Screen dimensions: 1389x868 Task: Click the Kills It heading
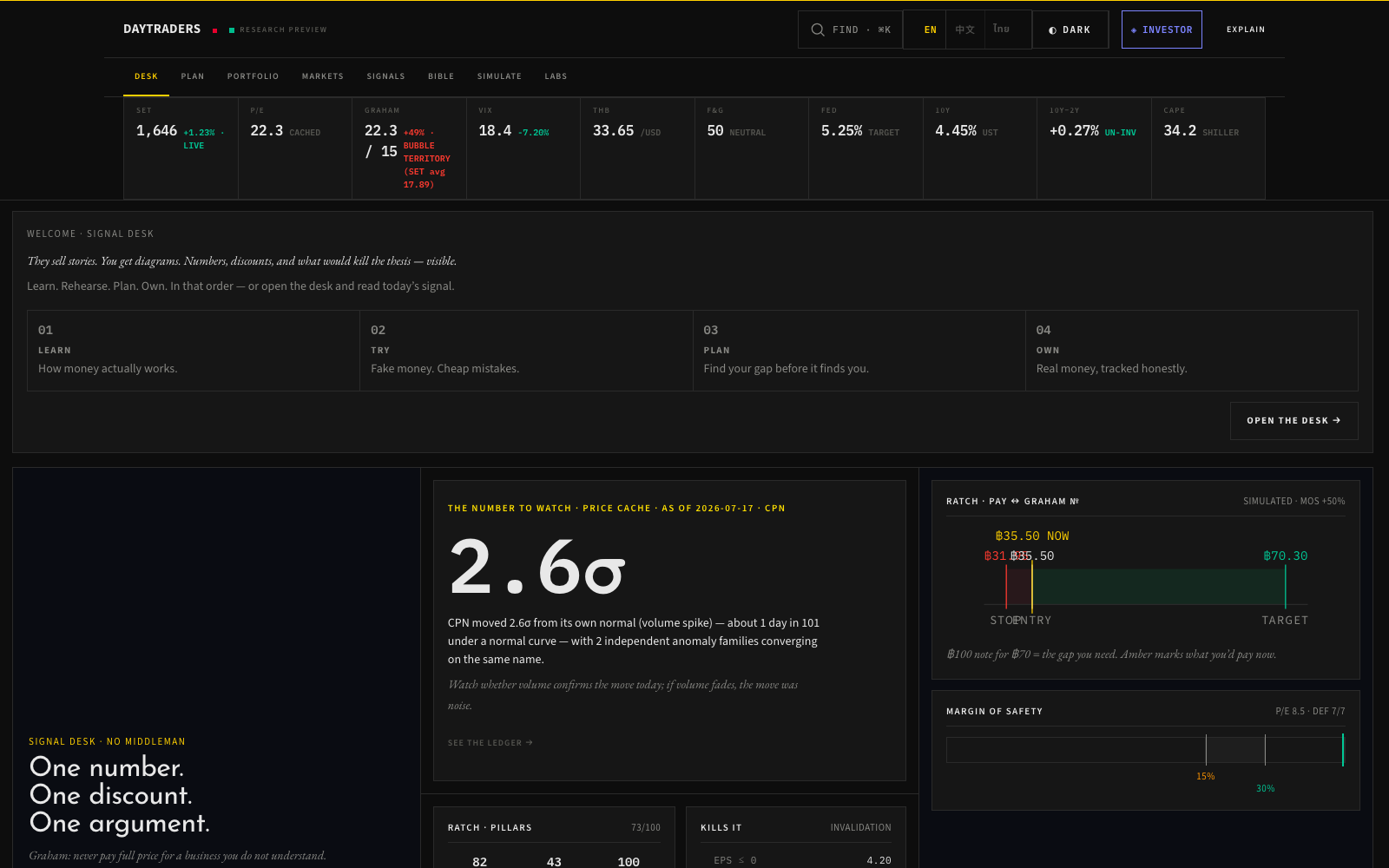(x=721, y=828)
